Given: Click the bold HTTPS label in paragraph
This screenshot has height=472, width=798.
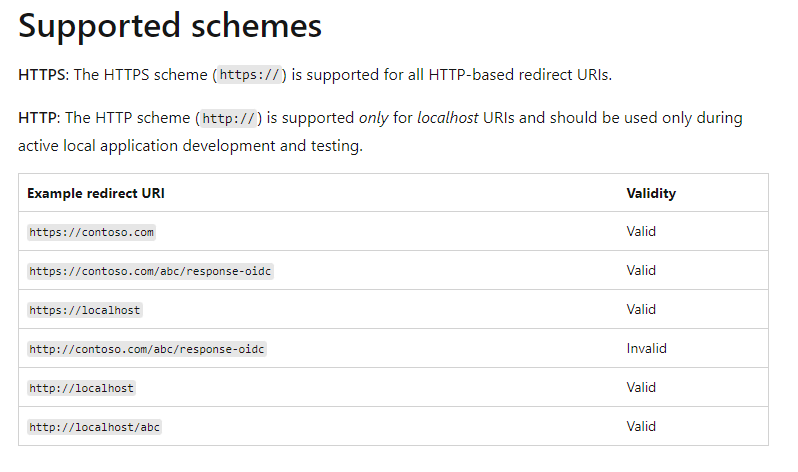Looking at the screenshot, I should tap(41, 75).
